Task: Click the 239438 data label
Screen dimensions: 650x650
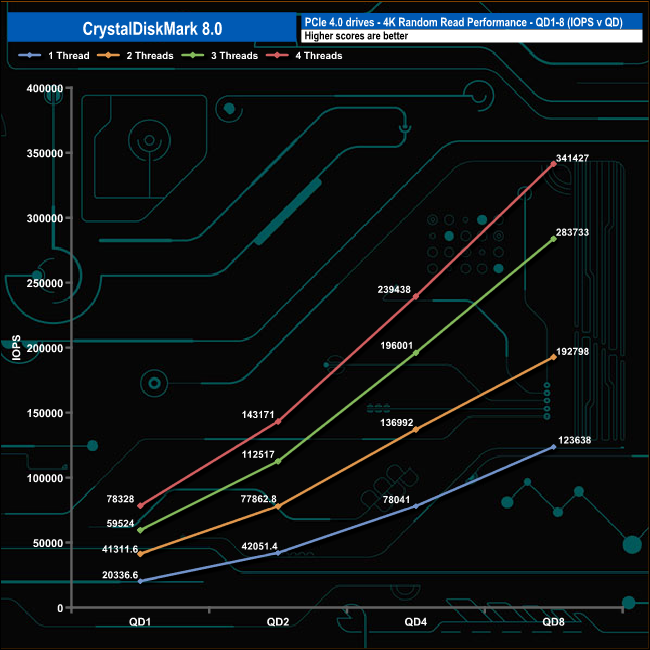Action: click(394, 290)
